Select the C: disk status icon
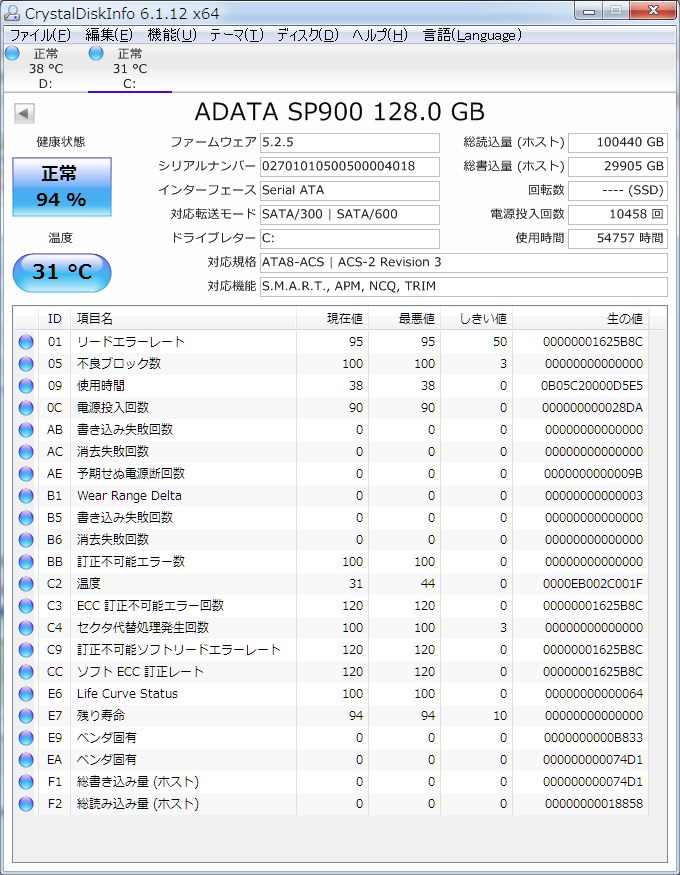The height and width of the screenshot is (875, 680). (x=96, y=54)
